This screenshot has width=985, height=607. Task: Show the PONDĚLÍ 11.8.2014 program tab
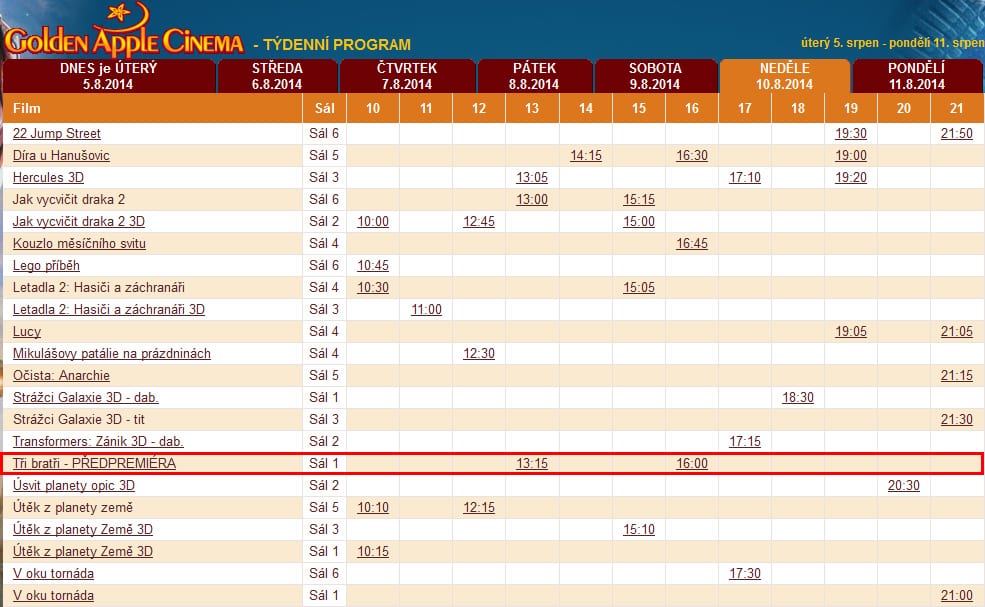pyautogui.click(x=916, y=76)
